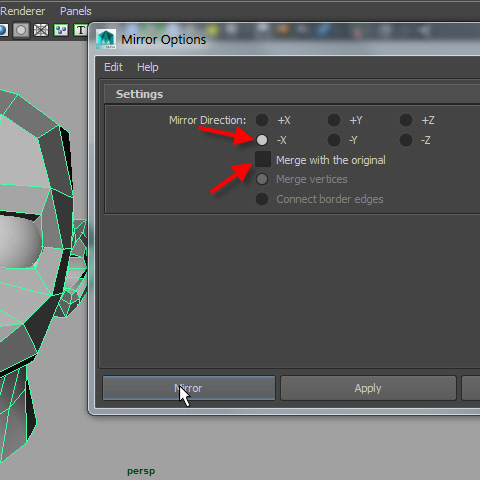Open the Renderer menu
Viewport: 480px width, 480px height.
[x=23, y=11]
